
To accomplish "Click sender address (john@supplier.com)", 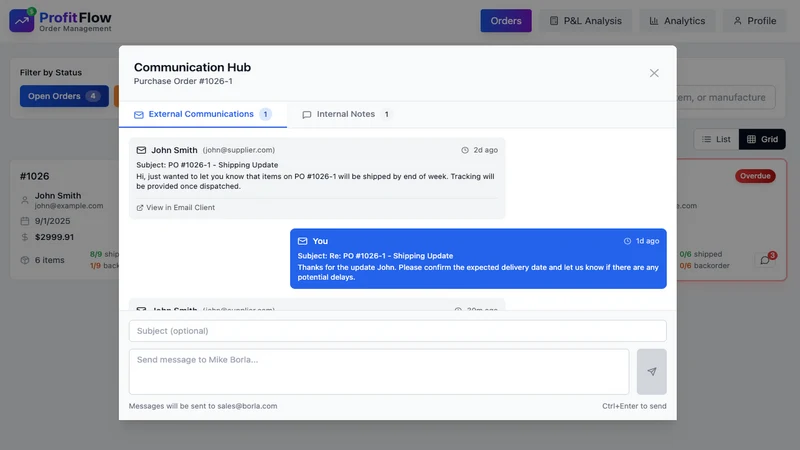I will tap(239, 150).
